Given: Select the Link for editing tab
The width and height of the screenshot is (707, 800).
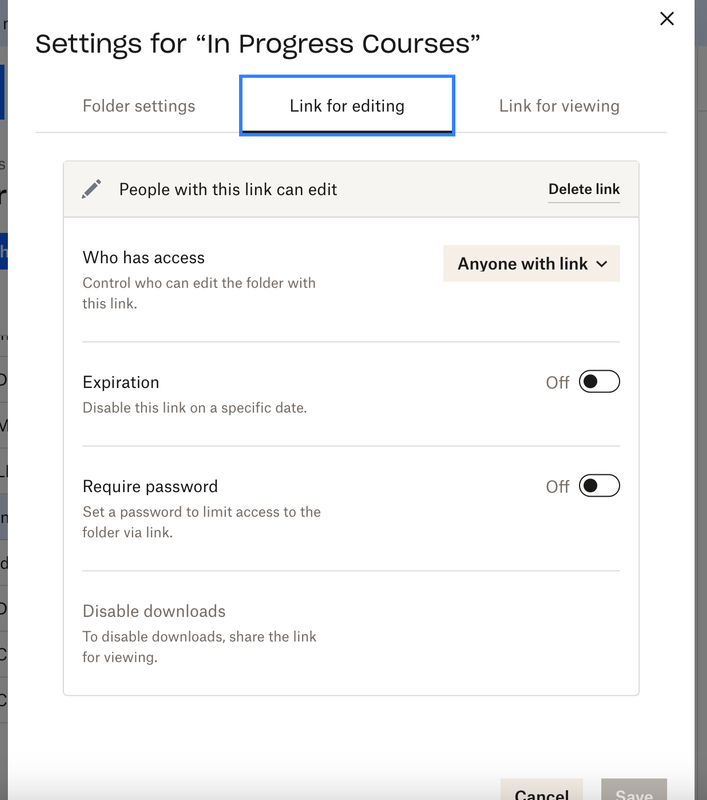Looking at the screenshot, I should tap(347, 106).
